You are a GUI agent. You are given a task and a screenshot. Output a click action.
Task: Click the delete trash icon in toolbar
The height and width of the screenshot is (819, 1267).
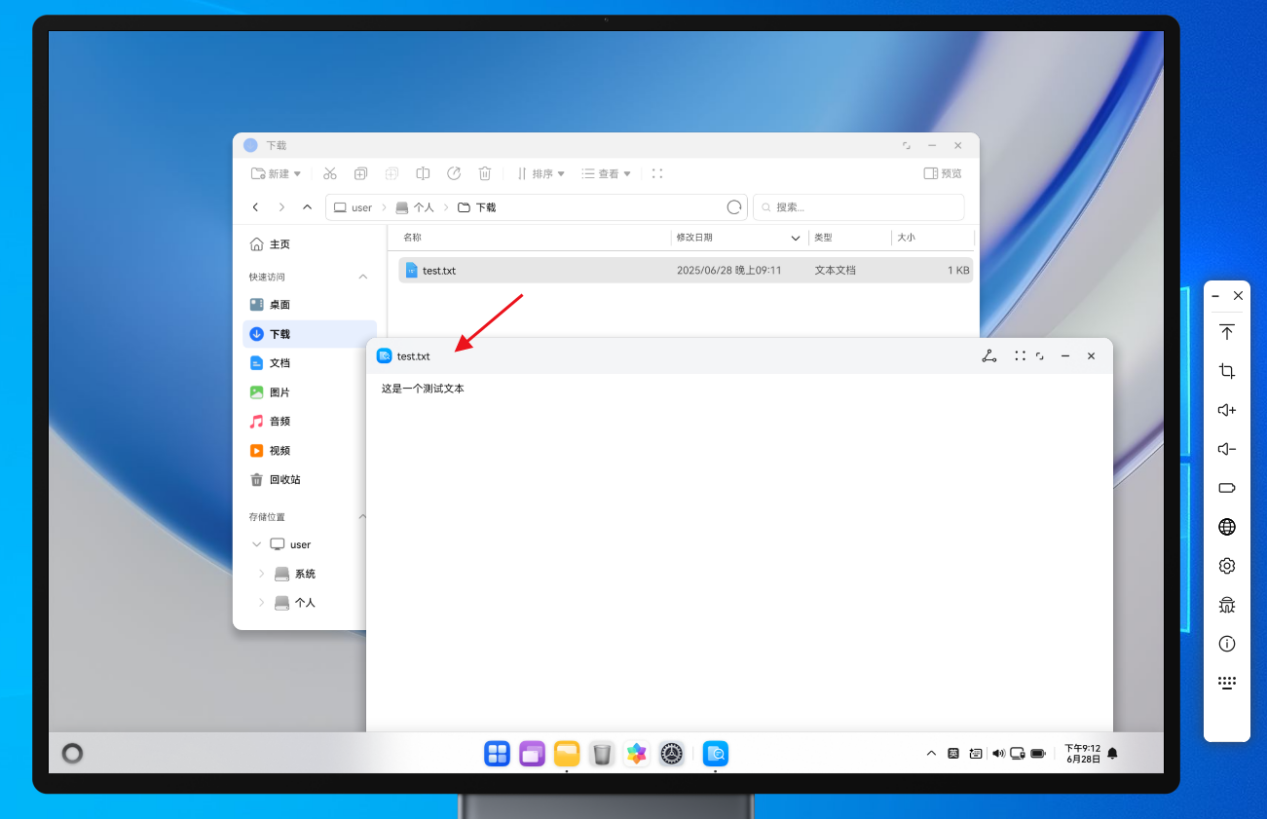click(x=485, y=174)
